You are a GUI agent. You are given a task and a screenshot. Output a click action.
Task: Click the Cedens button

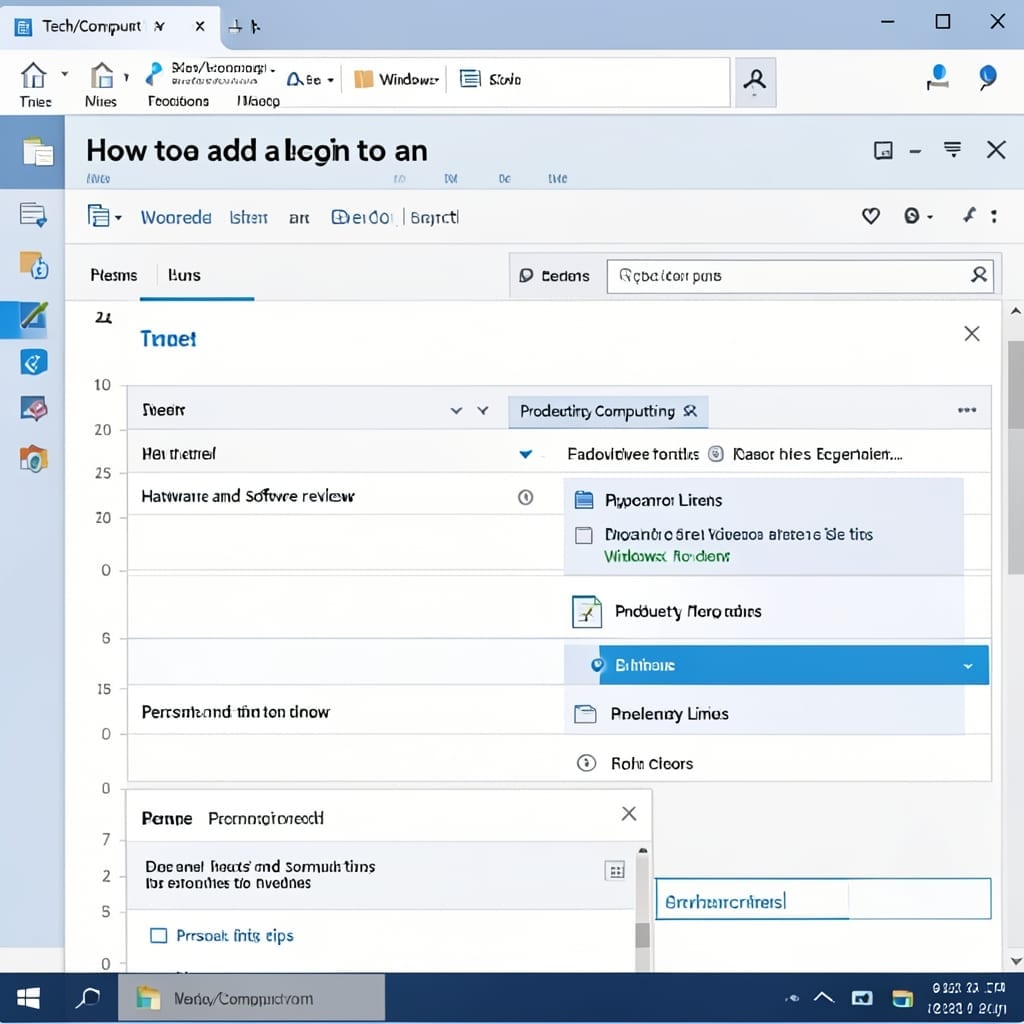(x=554, y=276)
